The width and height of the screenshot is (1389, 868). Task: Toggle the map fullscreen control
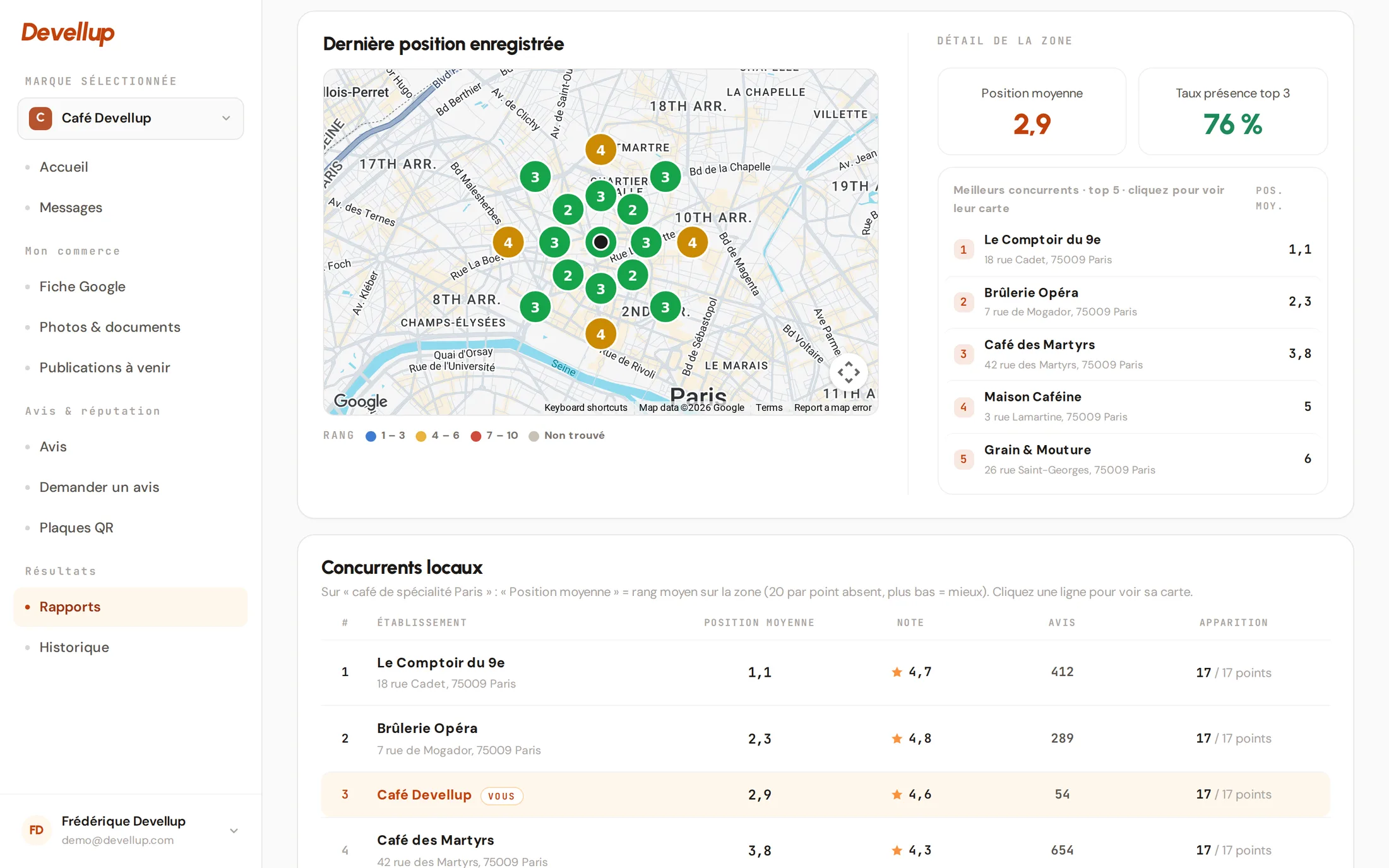tap(849, 372)
